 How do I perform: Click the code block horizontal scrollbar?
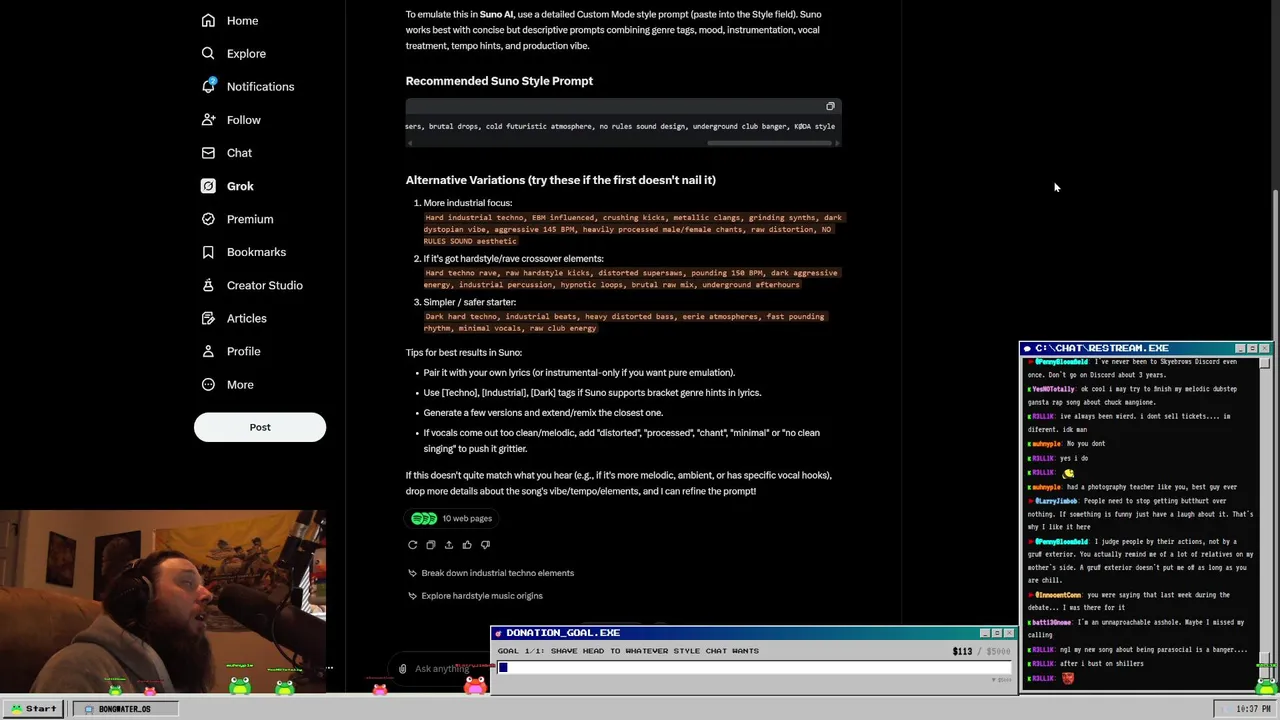pos(770,143)
